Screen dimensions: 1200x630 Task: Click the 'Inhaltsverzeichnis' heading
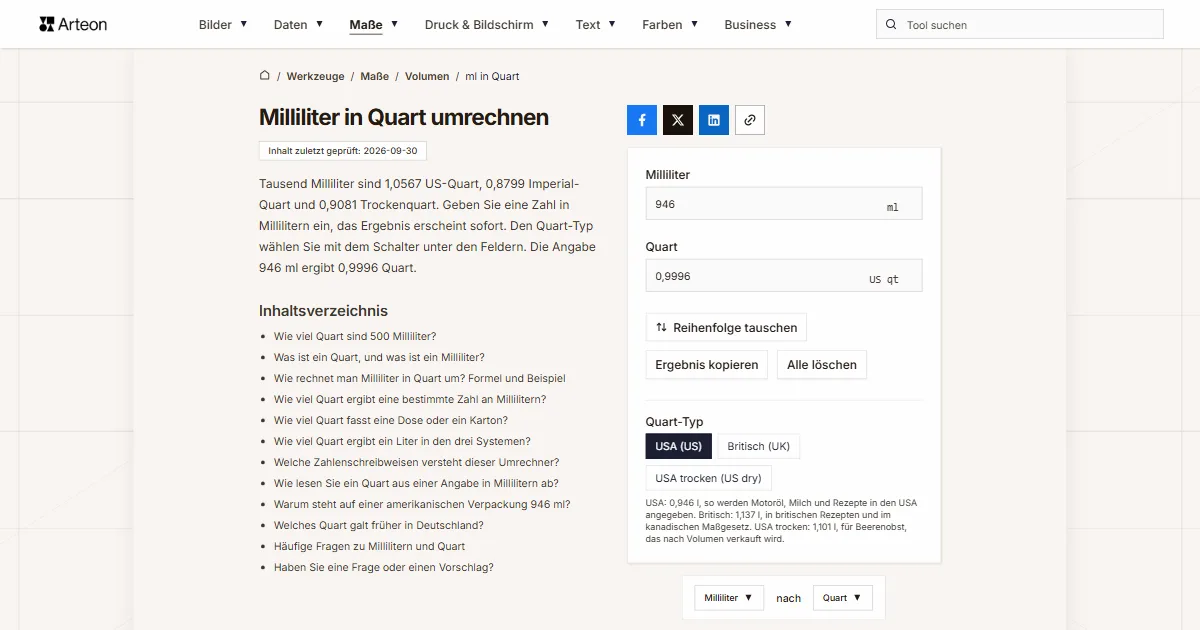point(323,311)
